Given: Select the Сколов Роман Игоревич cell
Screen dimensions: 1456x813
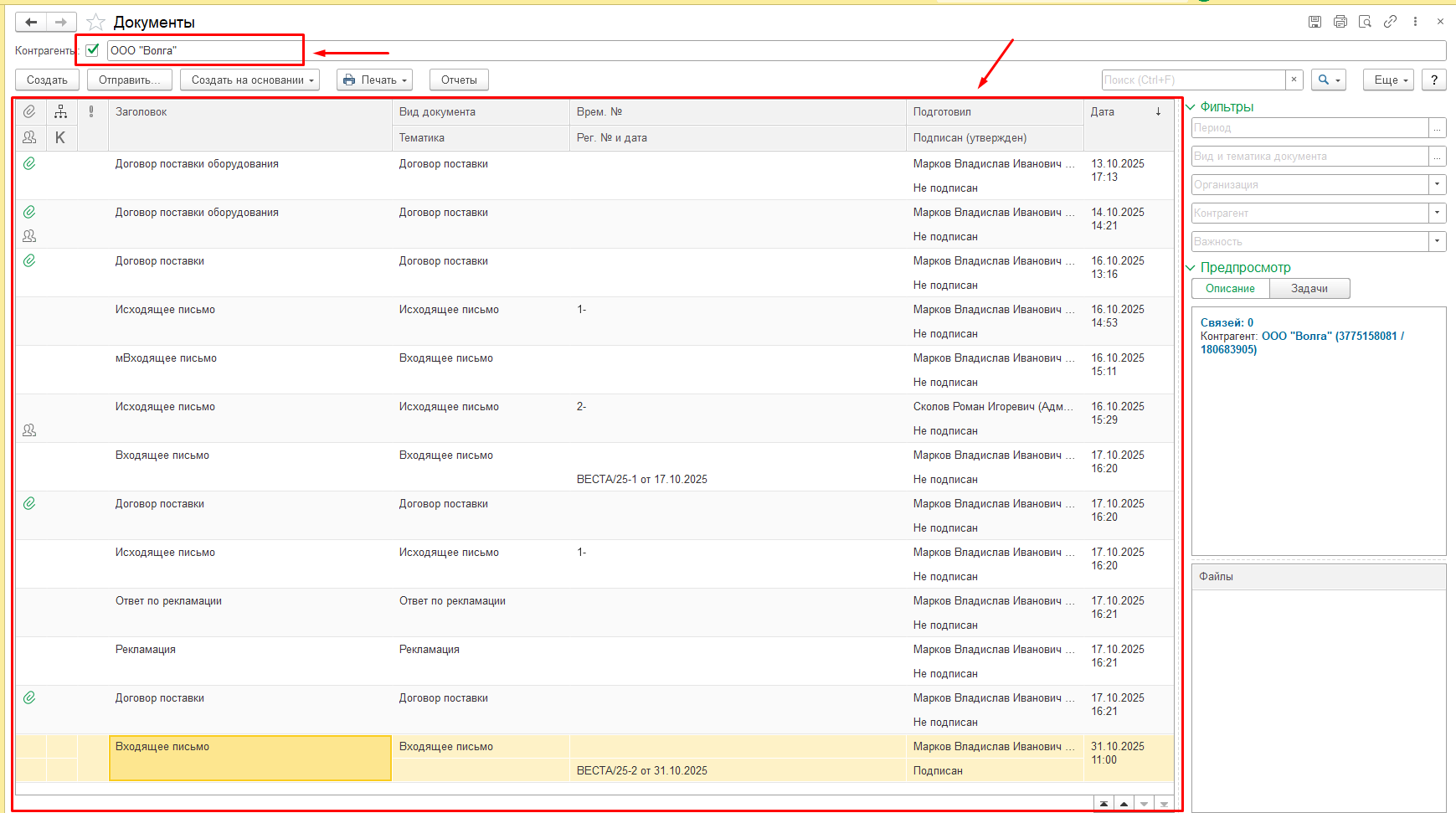Looking at the screenshot, I should coord(994,406).
